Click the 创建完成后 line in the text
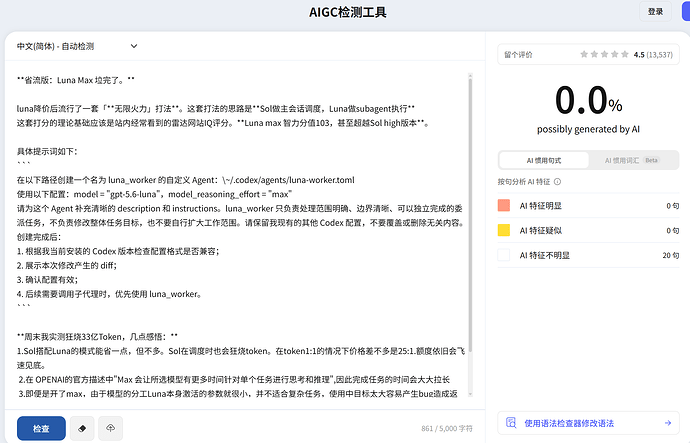This screenshot has width=690, height=443. pyautogui.click(x=39, y=237)
